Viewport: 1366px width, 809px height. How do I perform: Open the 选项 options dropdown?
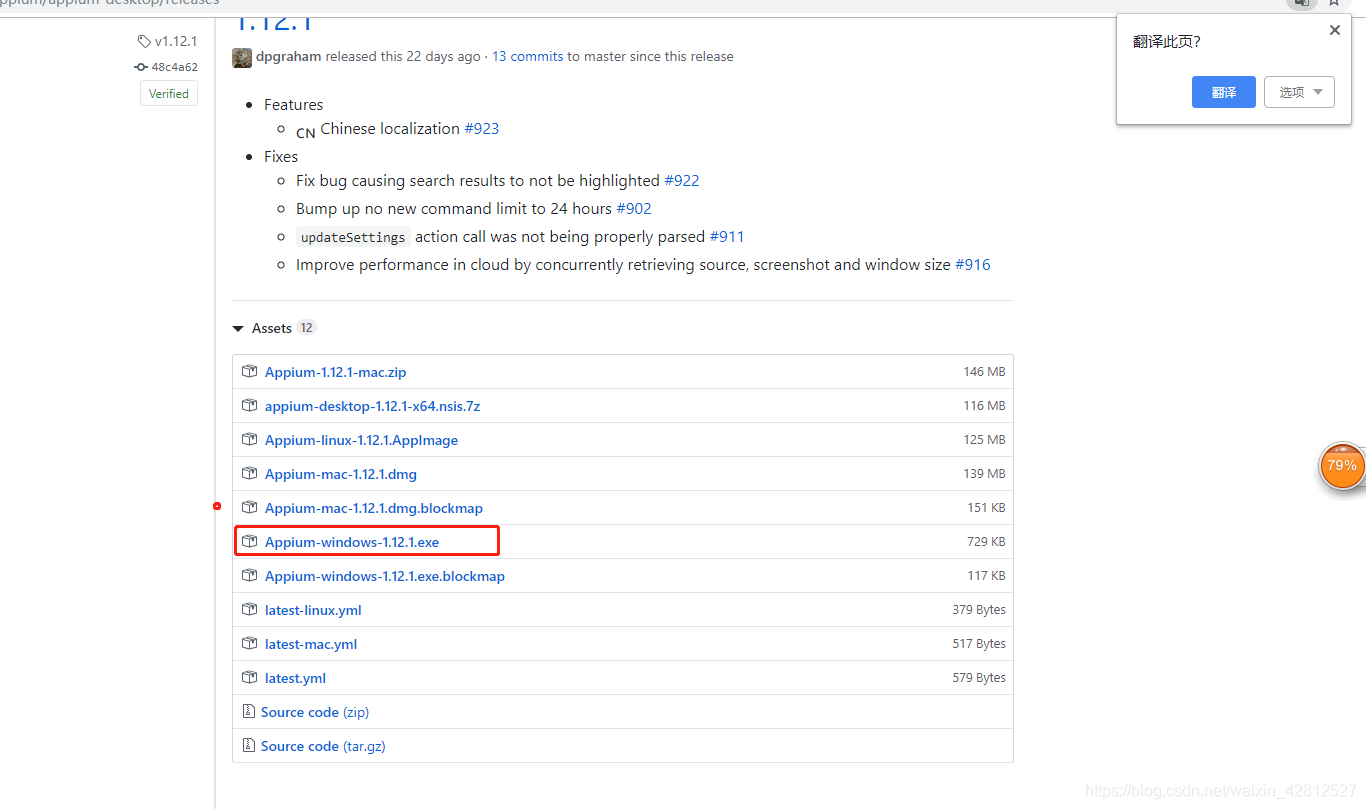(1299, 92)
